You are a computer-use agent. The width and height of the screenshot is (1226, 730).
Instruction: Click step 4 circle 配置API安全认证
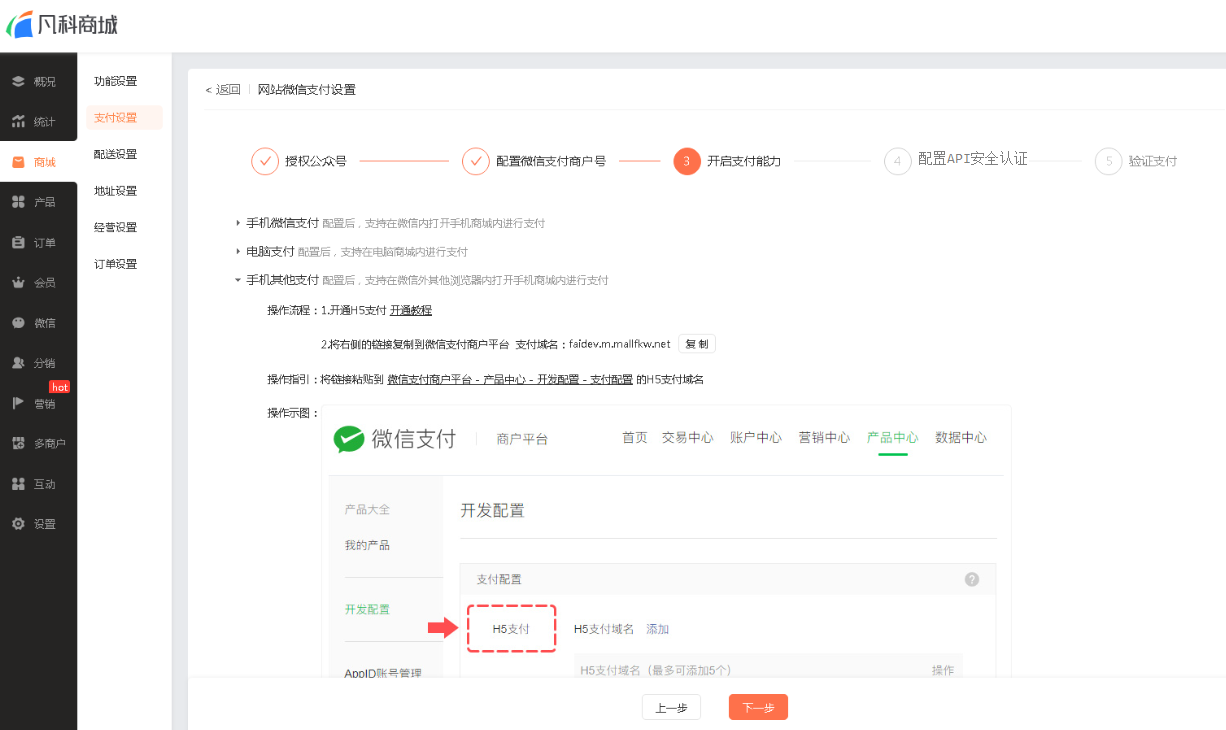tap(898, 161)
